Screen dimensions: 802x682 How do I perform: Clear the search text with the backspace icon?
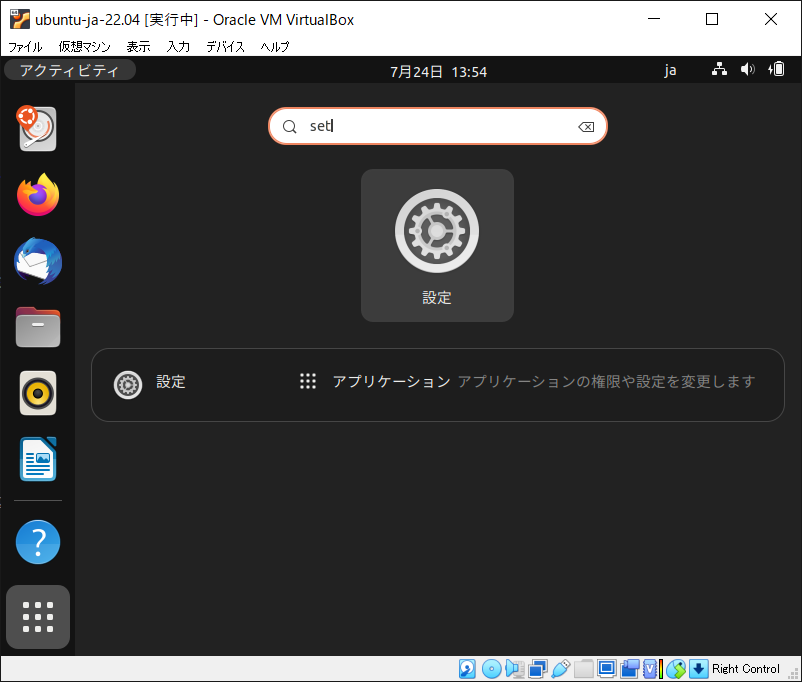[x=586, y=127]
